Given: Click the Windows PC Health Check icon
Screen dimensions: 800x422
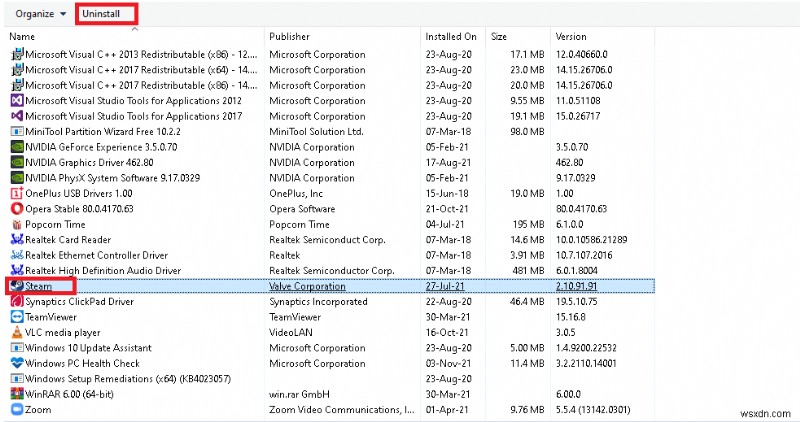Looking at the screenshot, I should pyautogui.click(x=17, y=363).
